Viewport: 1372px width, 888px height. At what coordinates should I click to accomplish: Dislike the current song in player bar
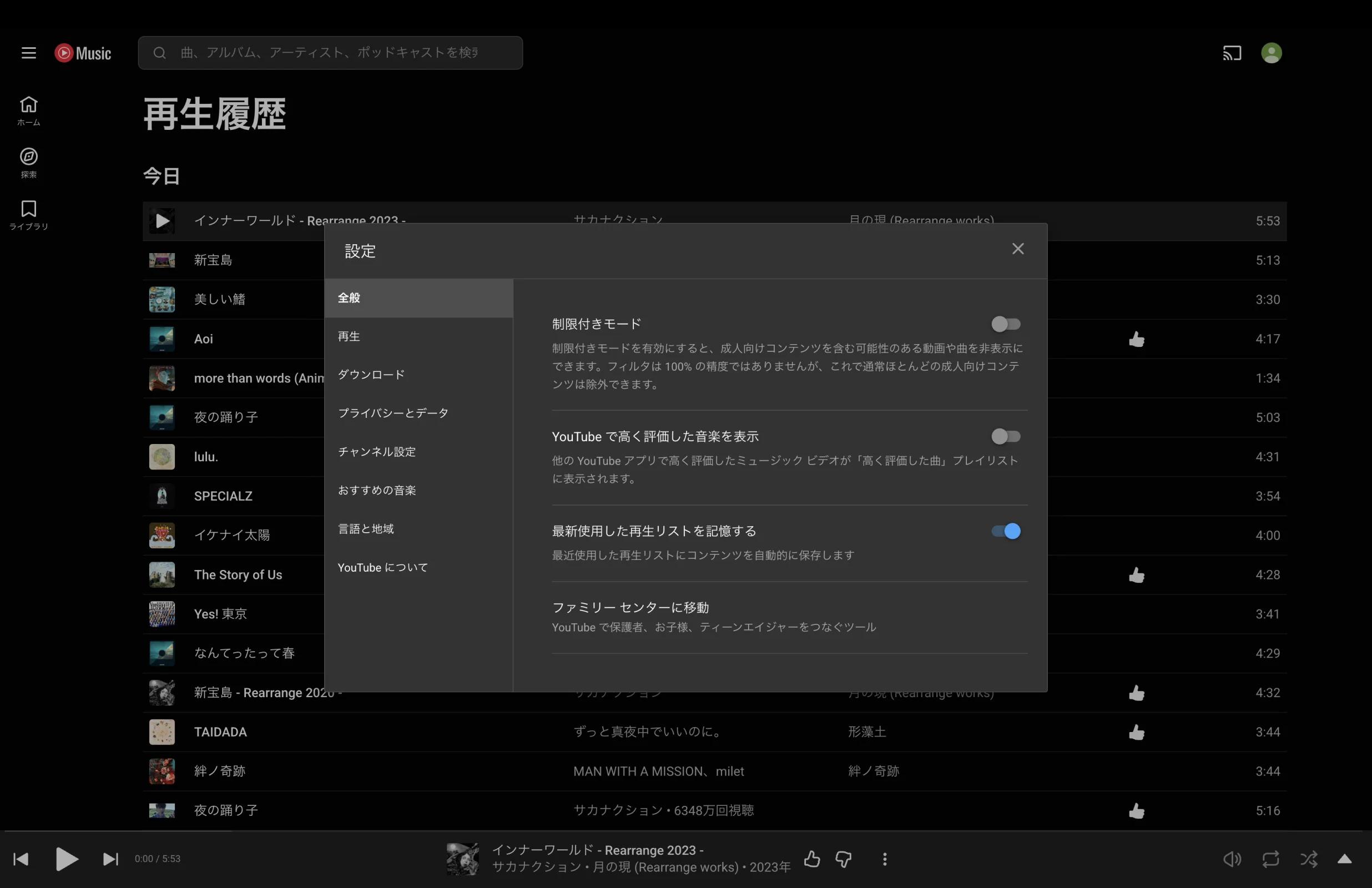[844, 859]
